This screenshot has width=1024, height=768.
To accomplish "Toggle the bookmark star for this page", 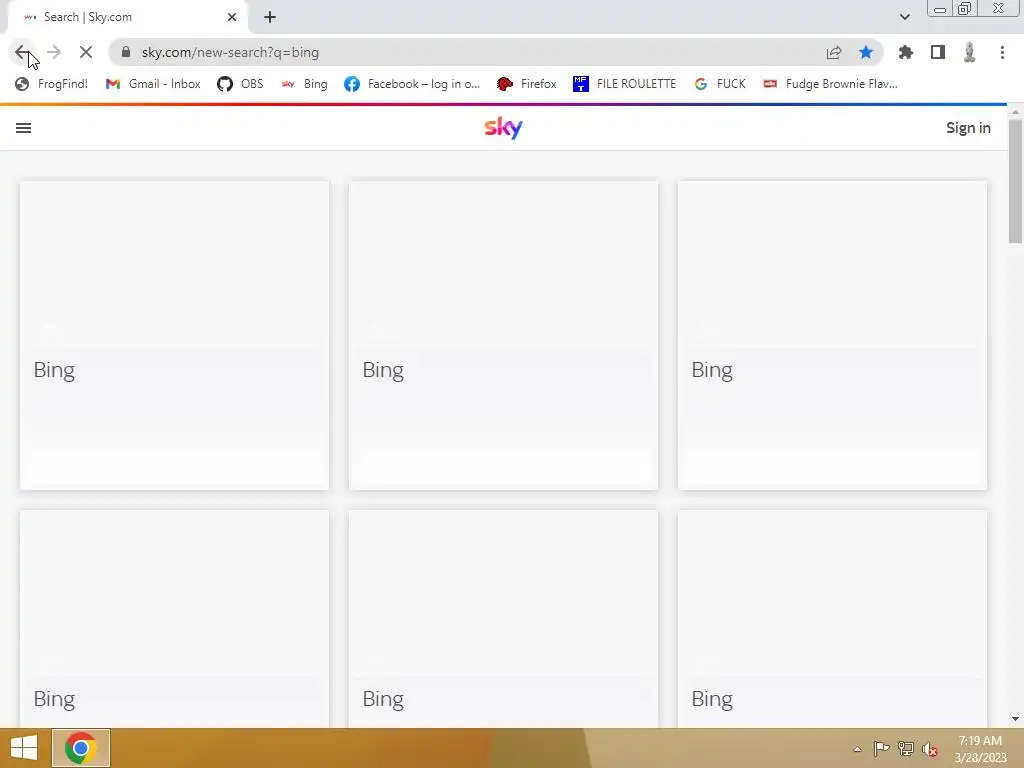I will click(866, 52).
